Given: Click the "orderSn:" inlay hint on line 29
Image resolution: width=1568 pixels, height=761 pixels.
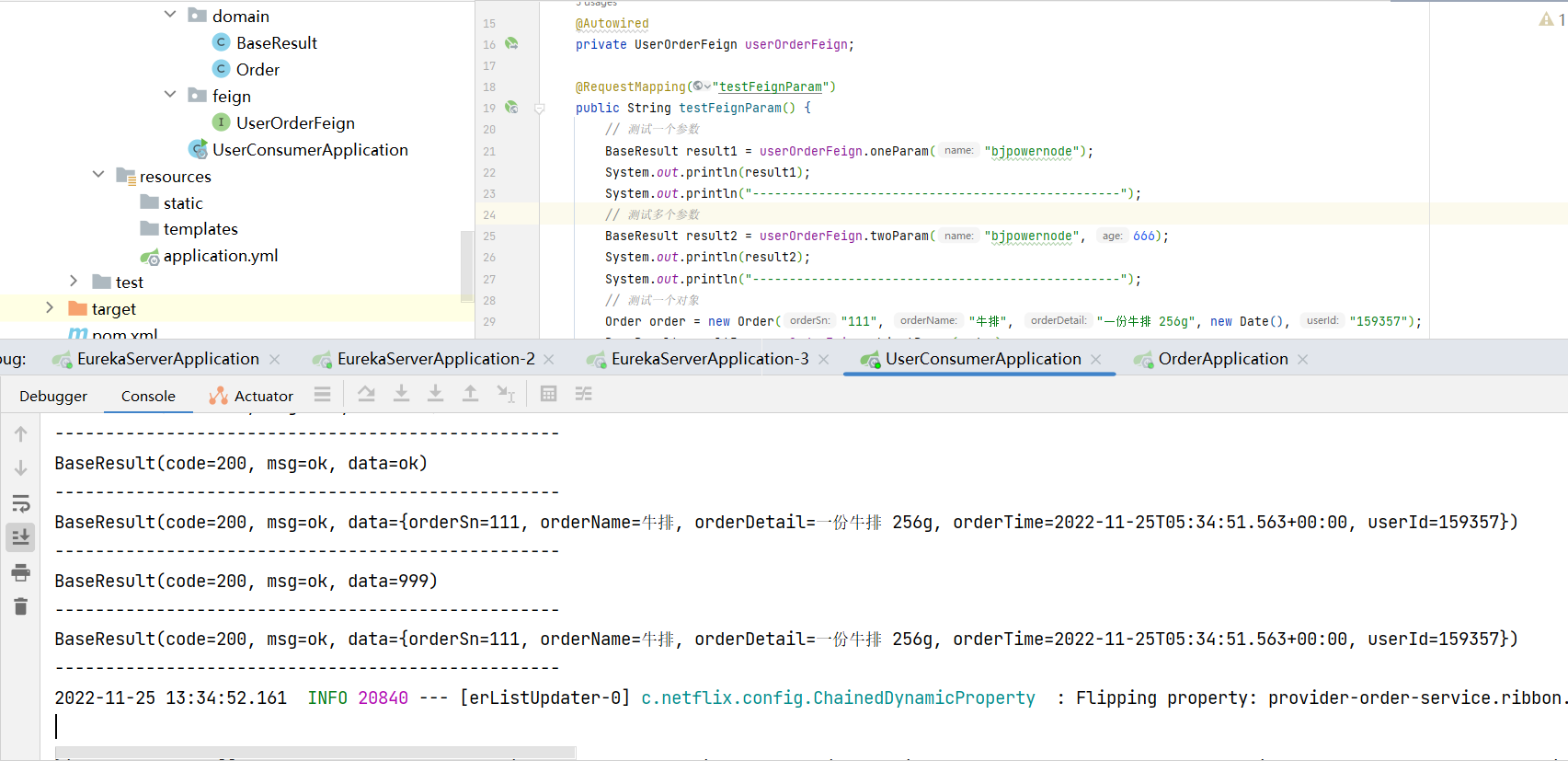Looking at the screenshot, I should point(809,320).
